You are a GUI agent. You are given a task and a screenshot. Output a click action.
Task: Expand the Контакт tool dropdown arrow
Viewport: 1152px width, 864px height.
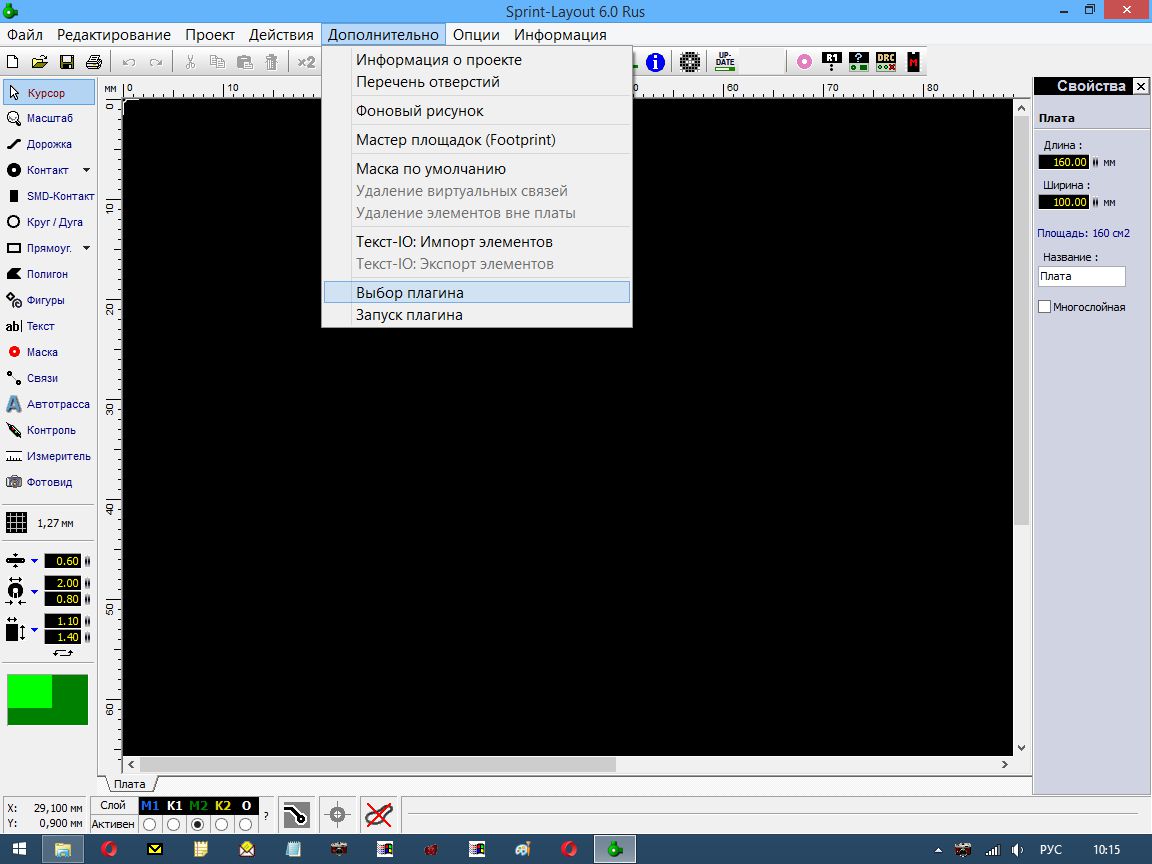[x=86, y=170]
